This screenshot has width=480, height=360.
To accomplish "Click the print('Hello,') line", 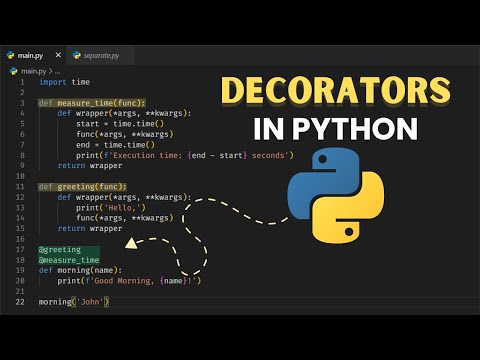I will (x=111, y=208).
